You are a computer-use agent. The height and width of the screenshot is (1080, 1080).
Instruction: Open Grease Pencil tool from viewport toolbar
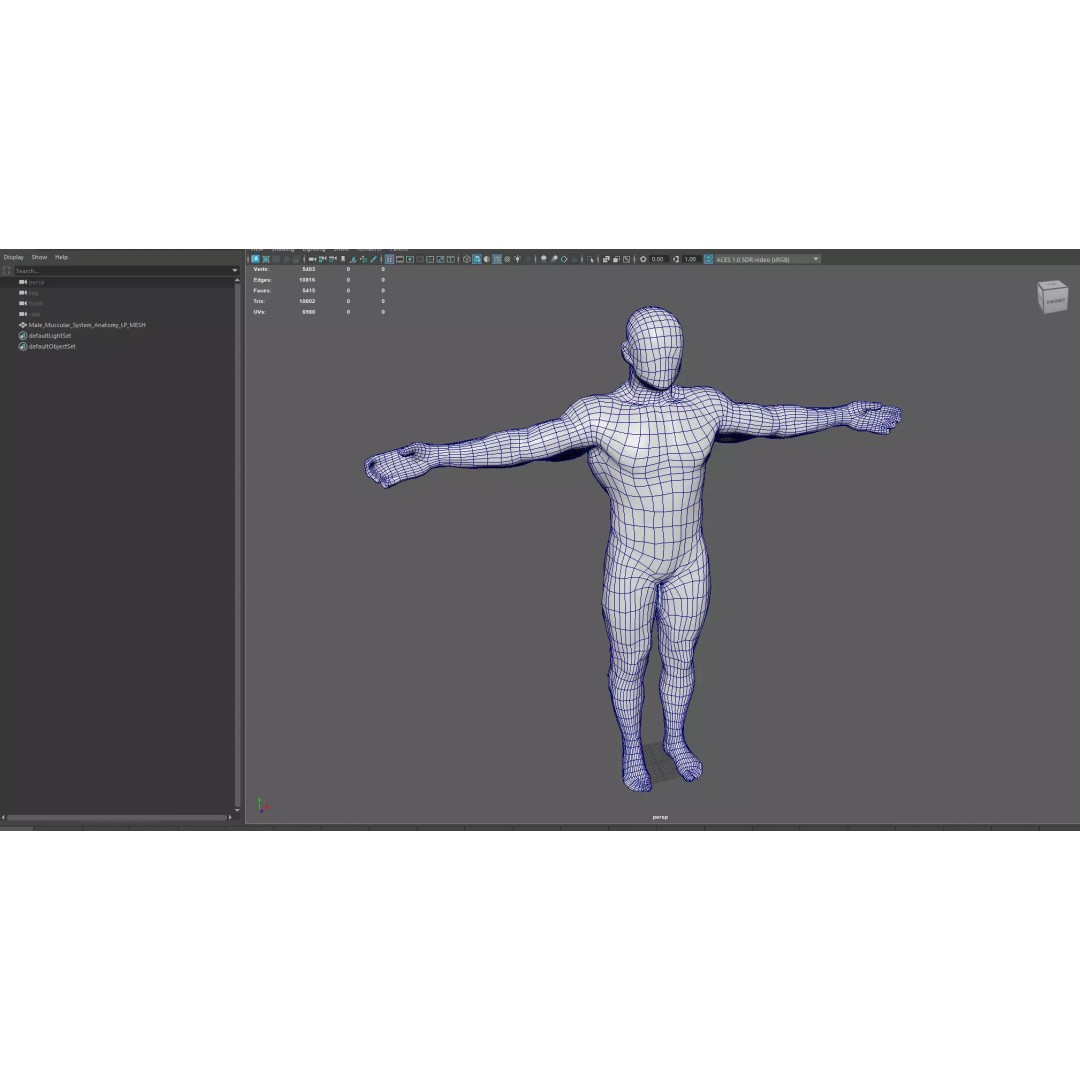click(x=373, y=259)
